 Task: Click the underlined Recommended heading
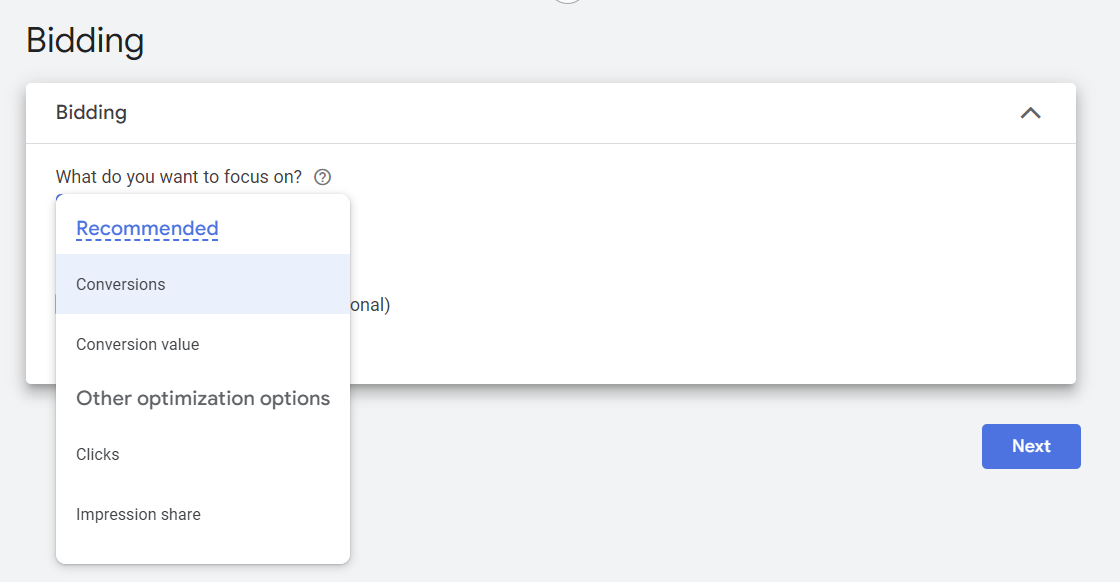click(x=147, y=229)
